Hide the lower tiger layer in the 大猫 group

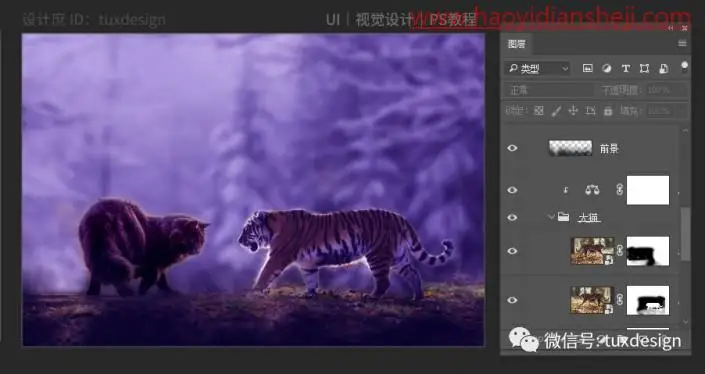point(512,300)
